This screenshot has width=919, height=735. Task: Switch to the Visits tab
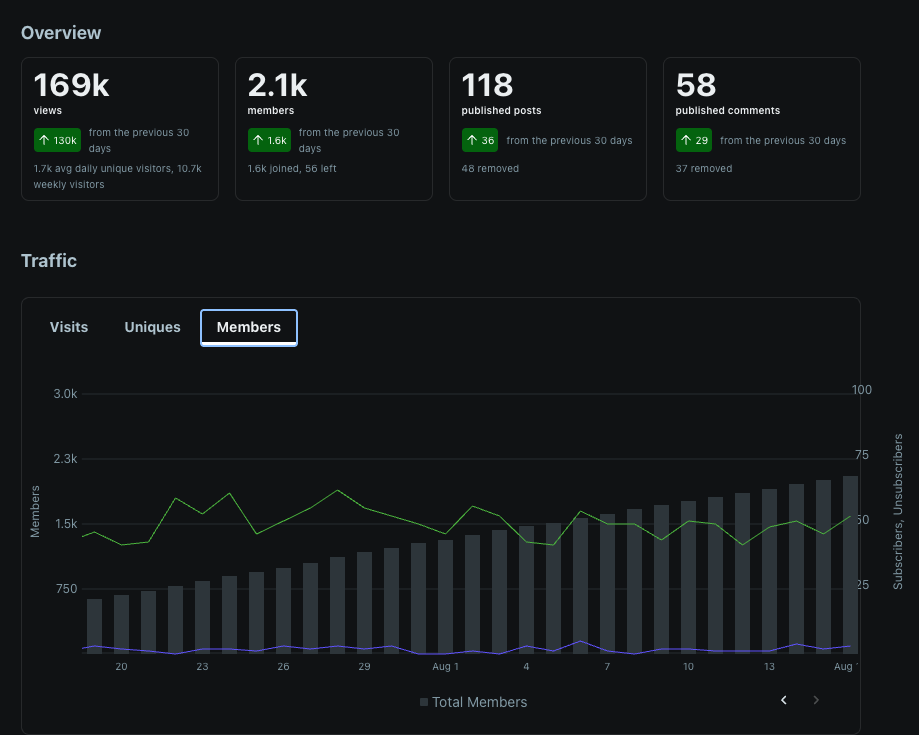pyautogui.click(x=69, y=327)
